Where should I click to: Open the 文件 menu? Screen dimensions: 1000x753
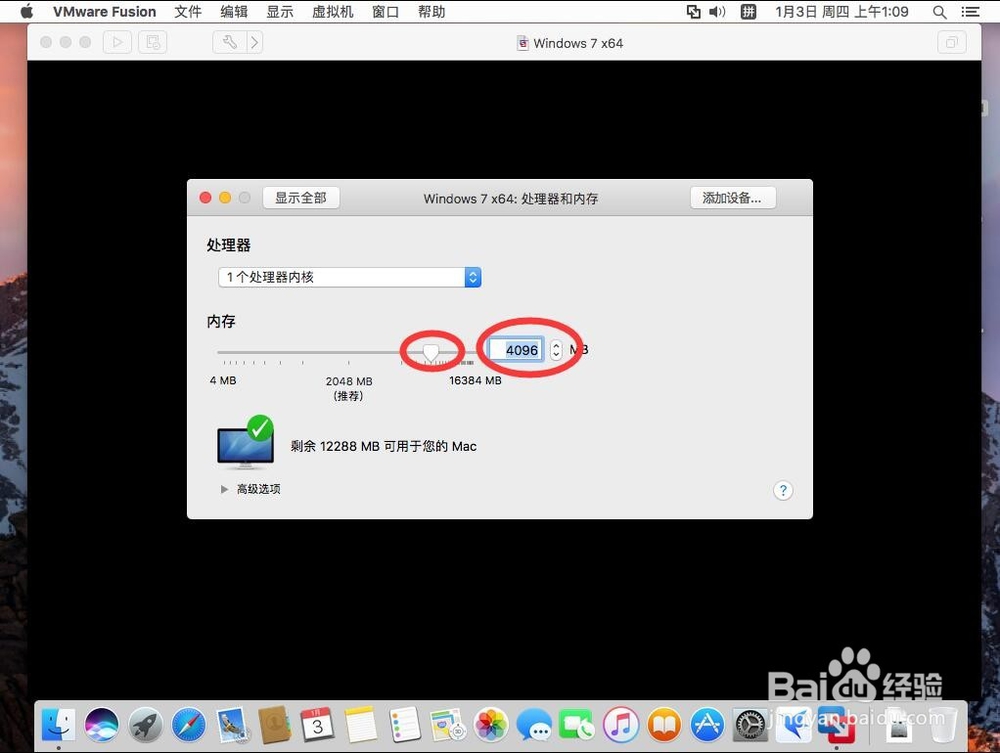188,11
